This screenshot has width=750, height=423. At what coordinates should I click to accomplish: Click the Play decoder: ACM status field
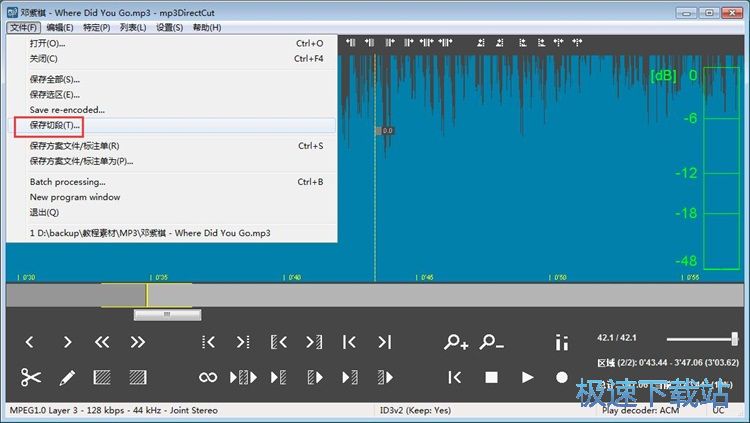click(x=640, y=411)
